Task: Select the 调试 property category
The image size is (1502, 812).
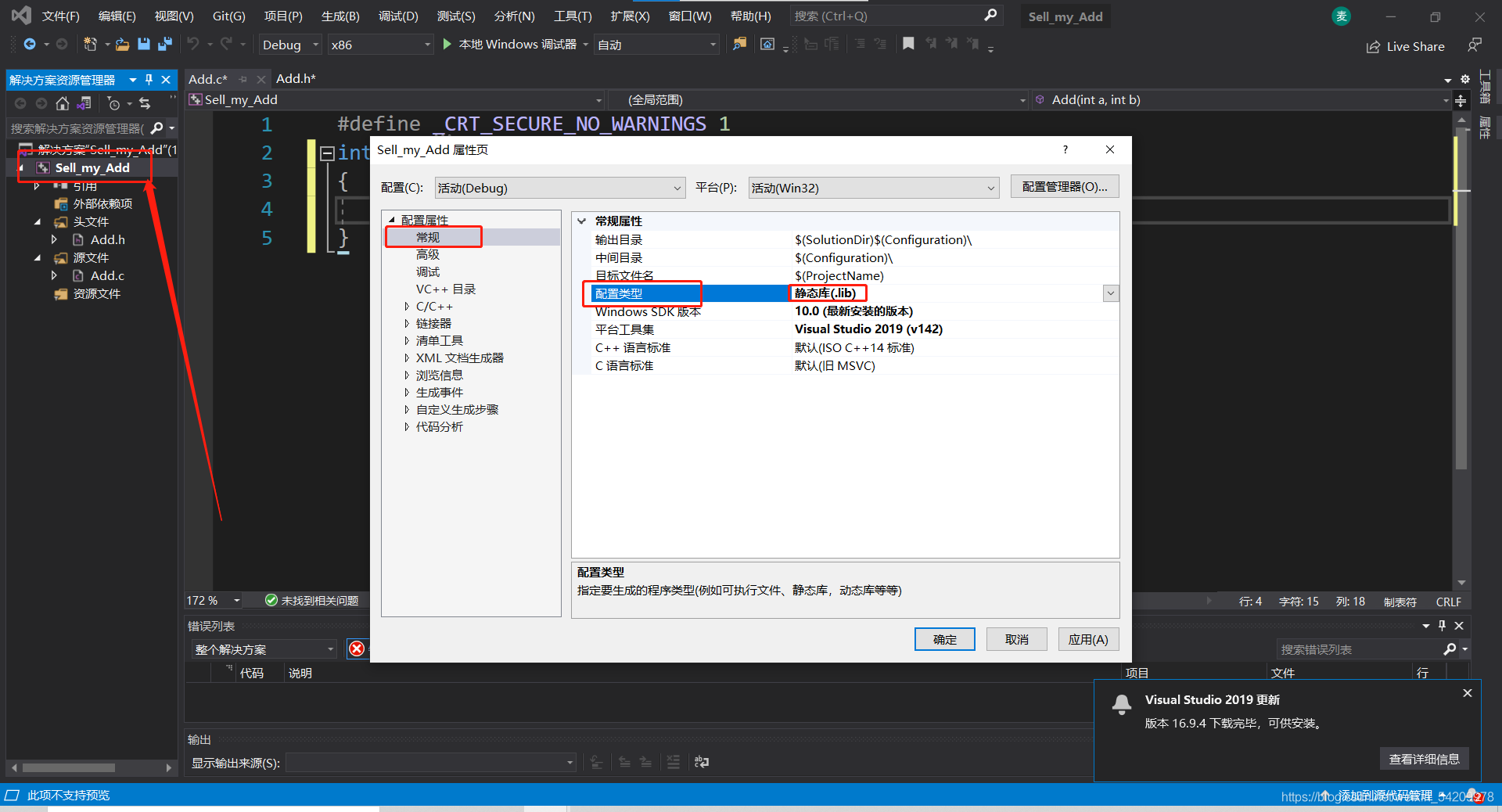Action: coord(428,272)
